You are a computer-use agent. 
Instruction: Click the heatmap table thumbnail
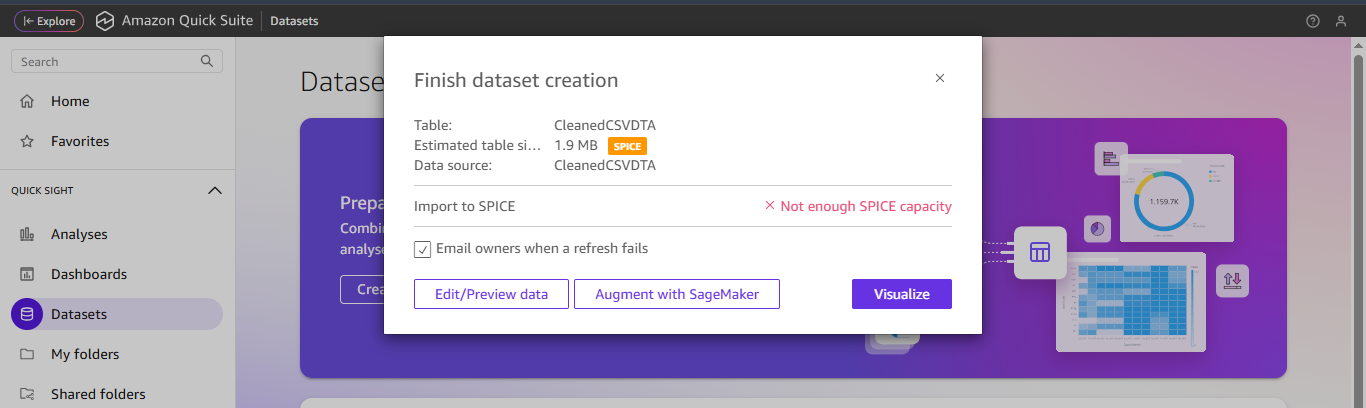(1130, 303)
